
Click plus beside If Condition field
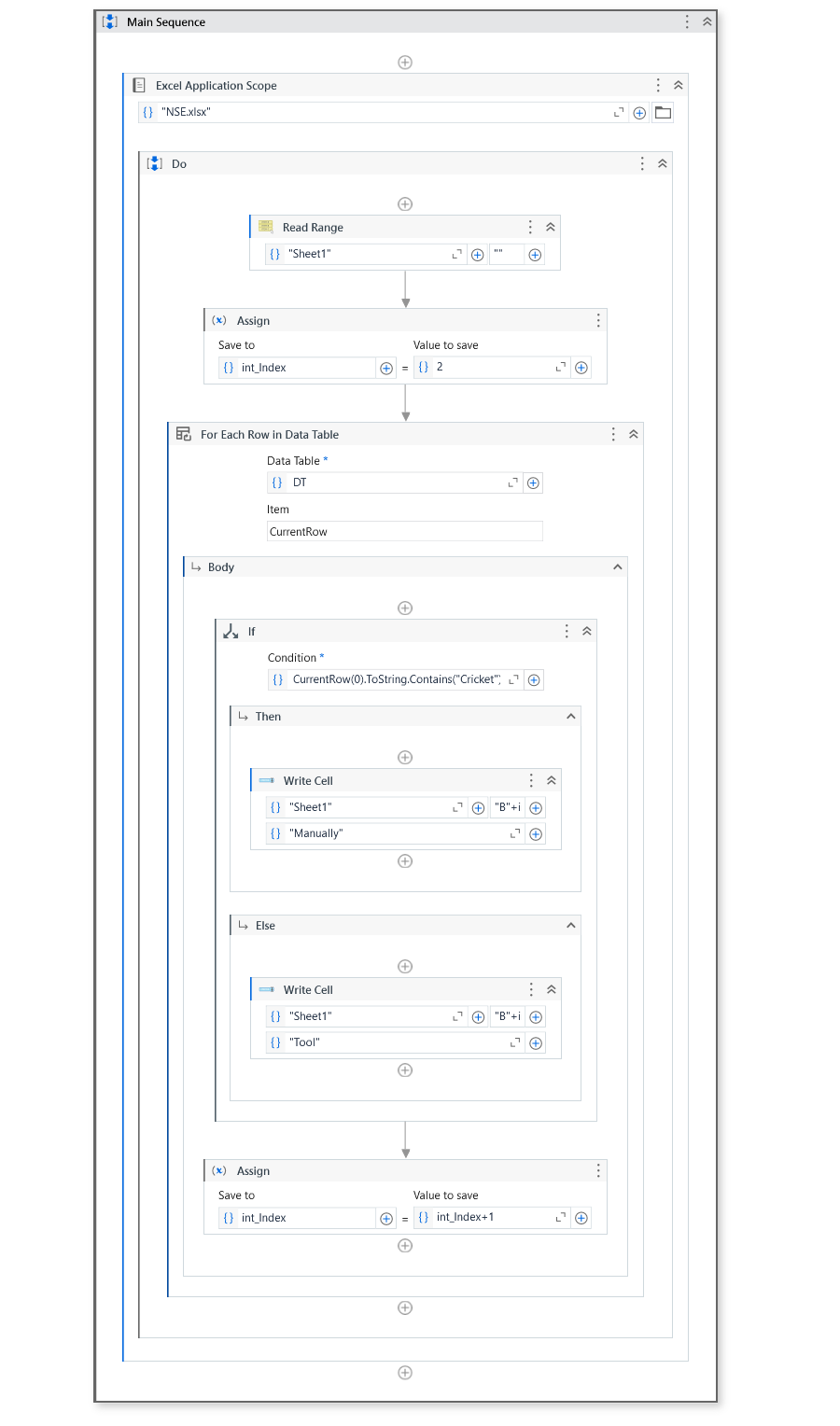tap(534, 680)
